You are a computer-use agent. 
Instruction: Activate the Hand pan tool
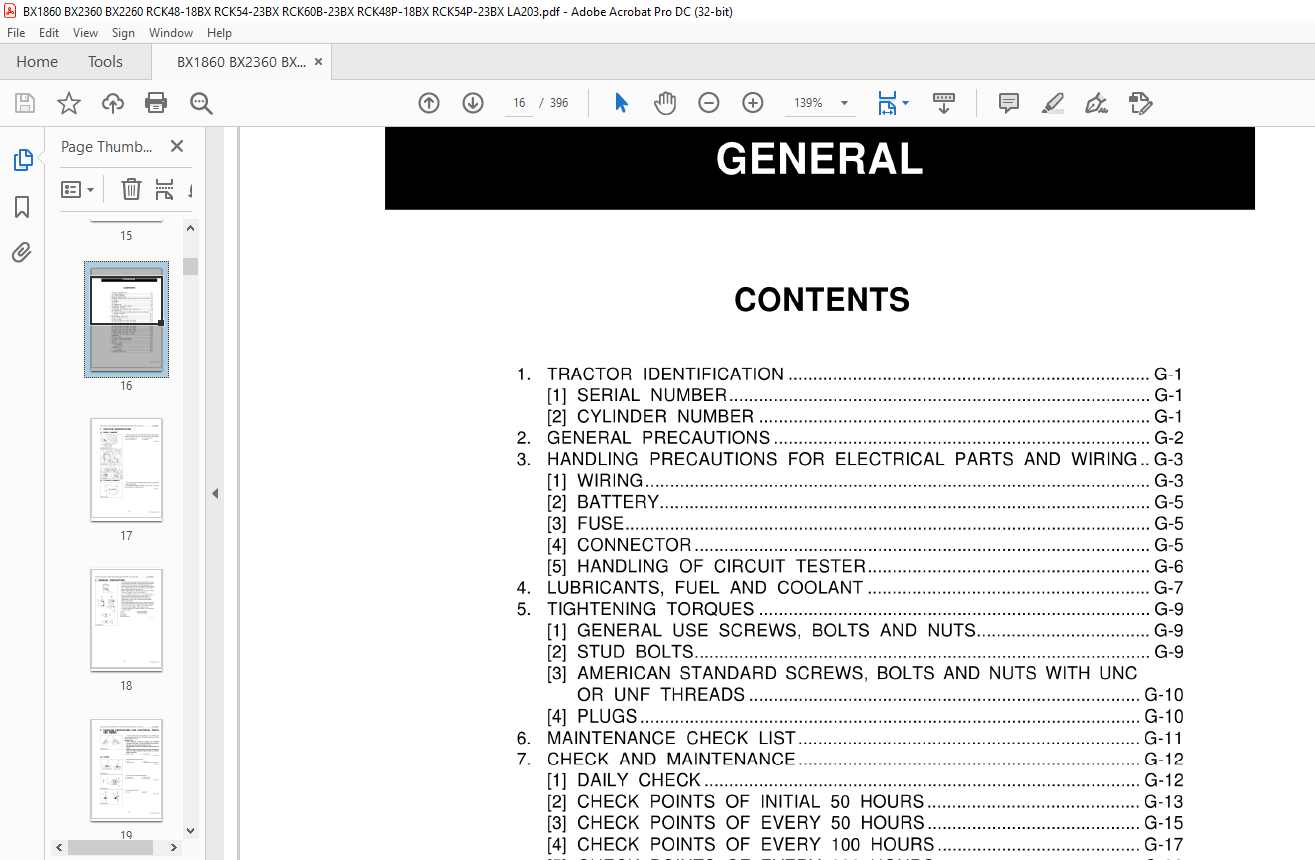(x=665, y=103)
